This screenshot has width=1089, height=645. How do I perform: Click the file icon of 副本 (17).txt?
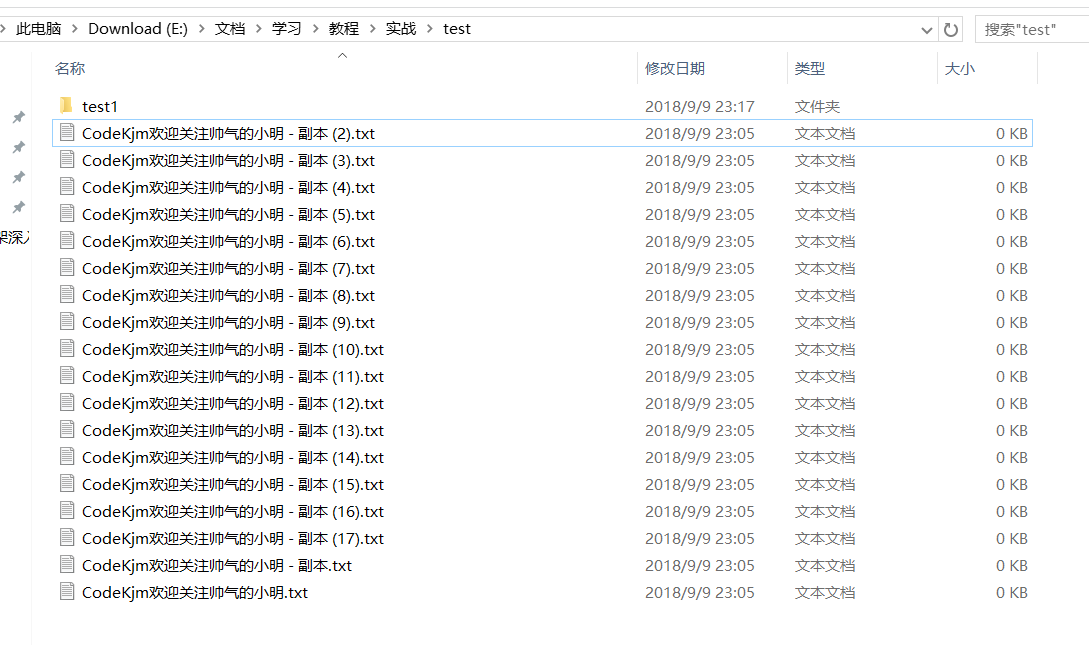(67, 538)
